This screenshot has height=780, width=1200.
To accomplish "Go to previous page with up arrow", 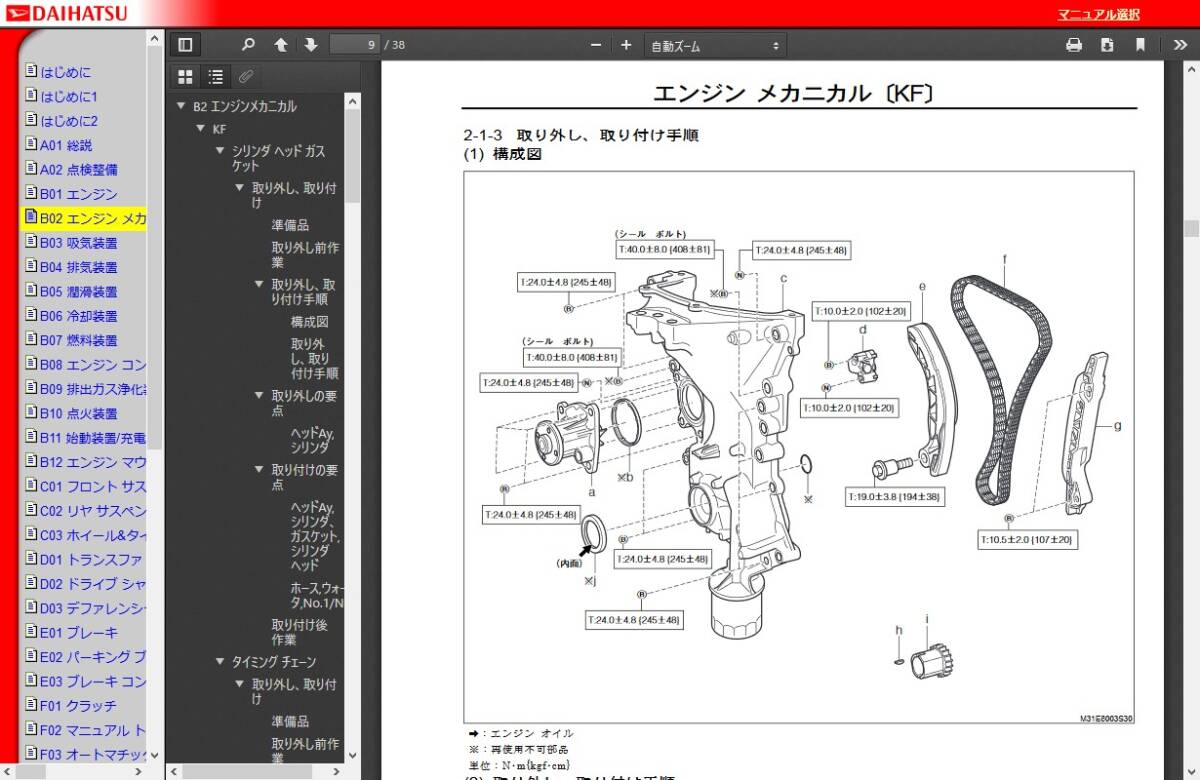I will point(281,45).
